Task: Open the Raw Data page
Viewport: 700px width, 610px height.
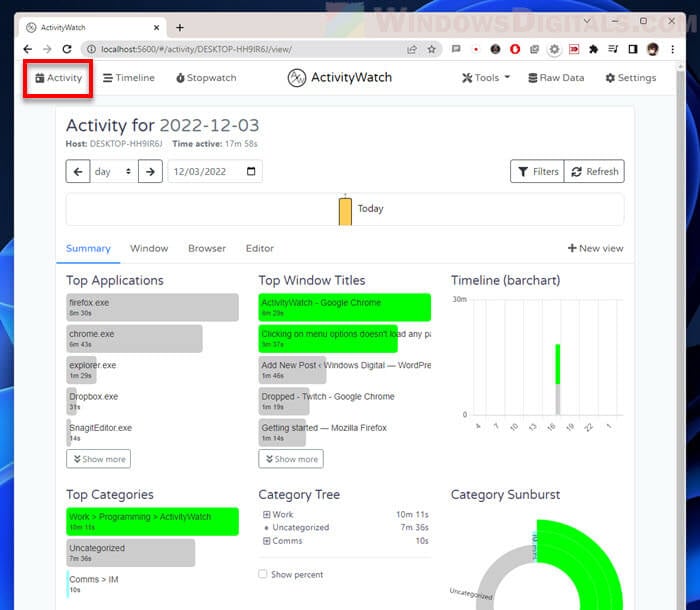Action: click(x=556, y=78)
